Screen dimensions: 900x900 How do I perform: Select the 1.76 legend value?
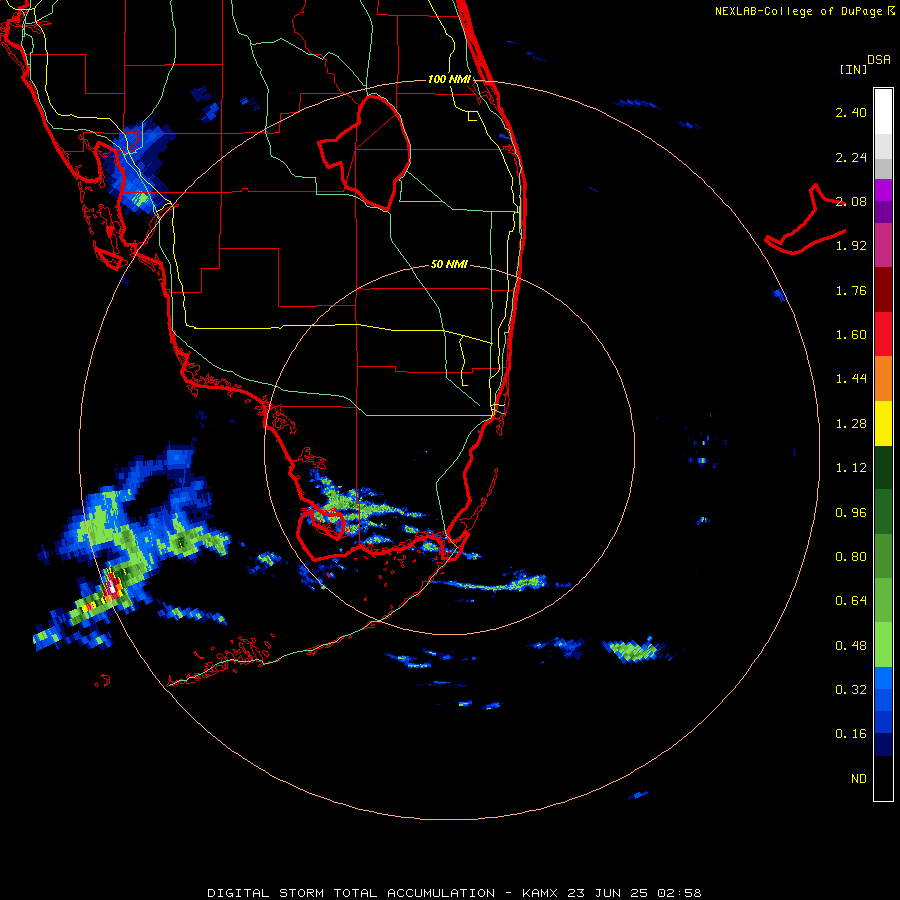(x=851, y=290)
